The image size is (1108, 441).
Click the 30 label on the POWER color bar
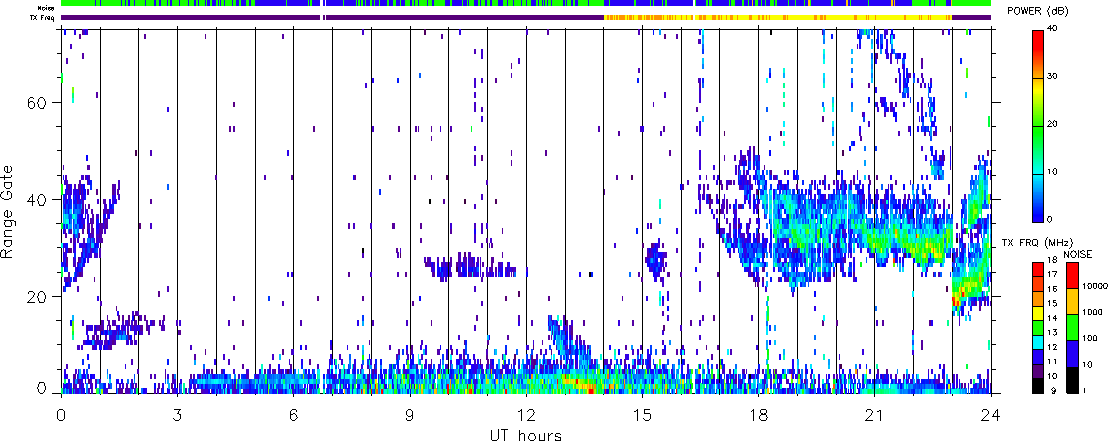1052,76
